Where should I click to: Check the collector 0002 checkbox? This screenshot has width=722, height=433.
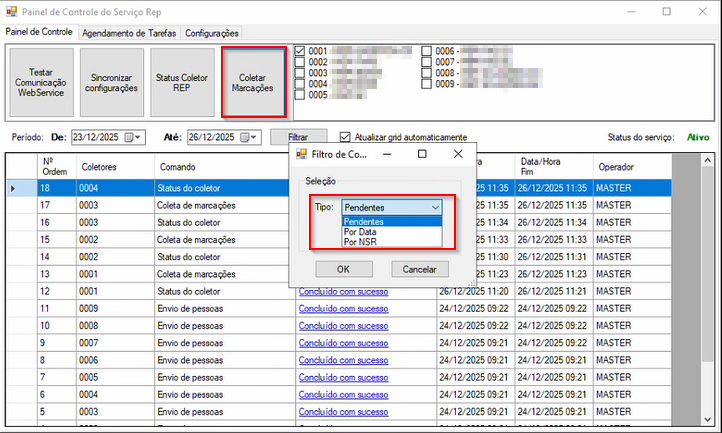[301, 62]
